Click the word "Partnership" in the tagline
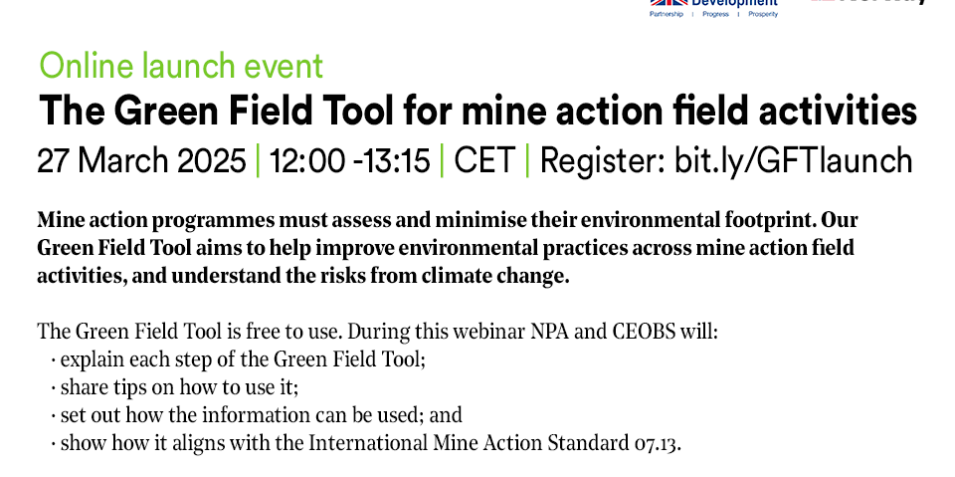The width and height of the screenshot is (955, 477). (666, 14)
